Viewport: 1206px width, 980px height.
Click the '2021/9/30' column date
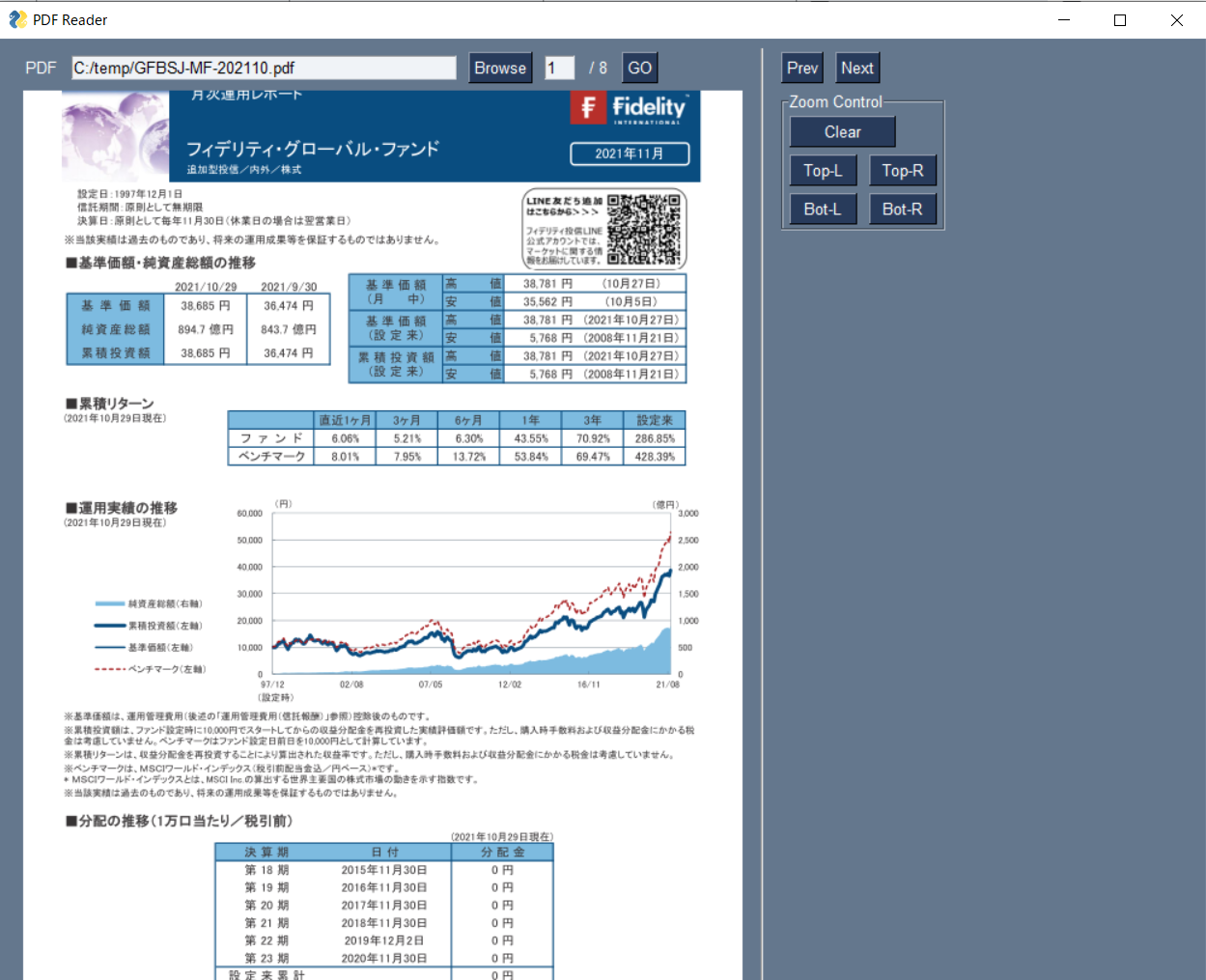point(289,287)
